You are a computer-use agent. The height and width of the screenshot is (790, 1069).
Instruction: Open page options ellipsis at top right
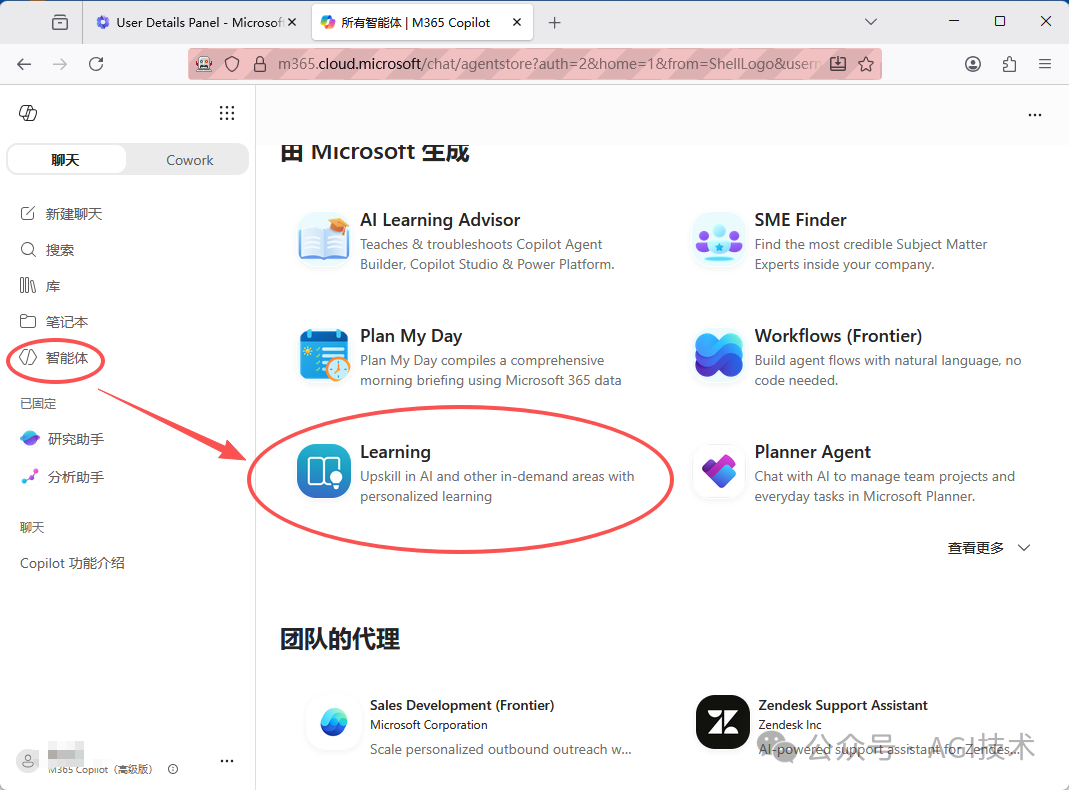click(x=1035, y=115)
